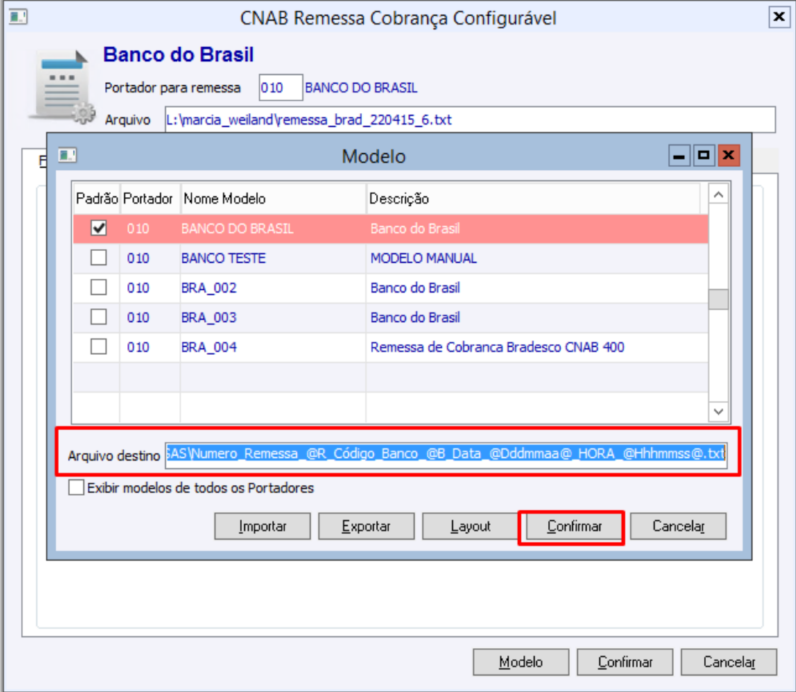Uncheck Padrão for BANCO DO BRASIL model
The height and width of the screenshot is (692, 796).
(98, 228)
